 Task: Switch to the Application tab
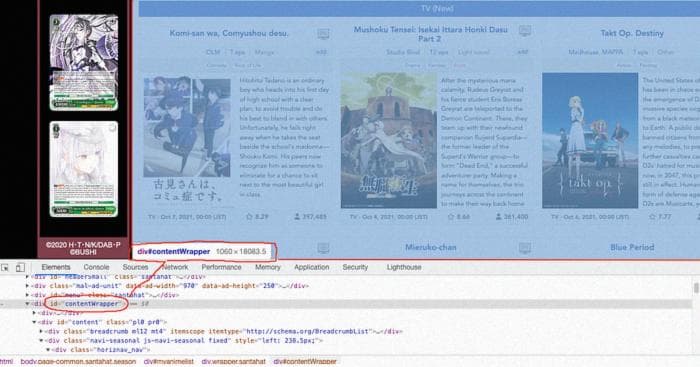coord(312,267)
